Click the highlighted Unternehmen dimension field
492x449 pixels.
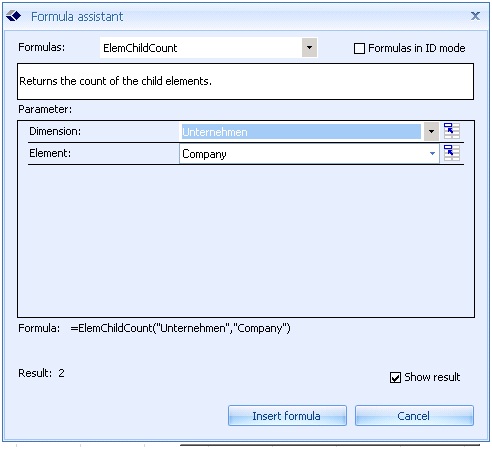click(301, 132)
